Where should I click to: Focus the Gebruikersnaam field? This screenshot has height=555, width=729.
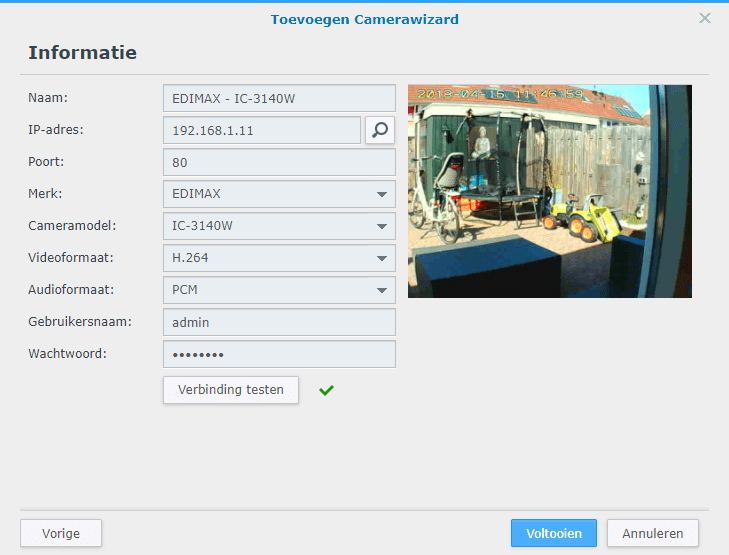click(279, 322)
